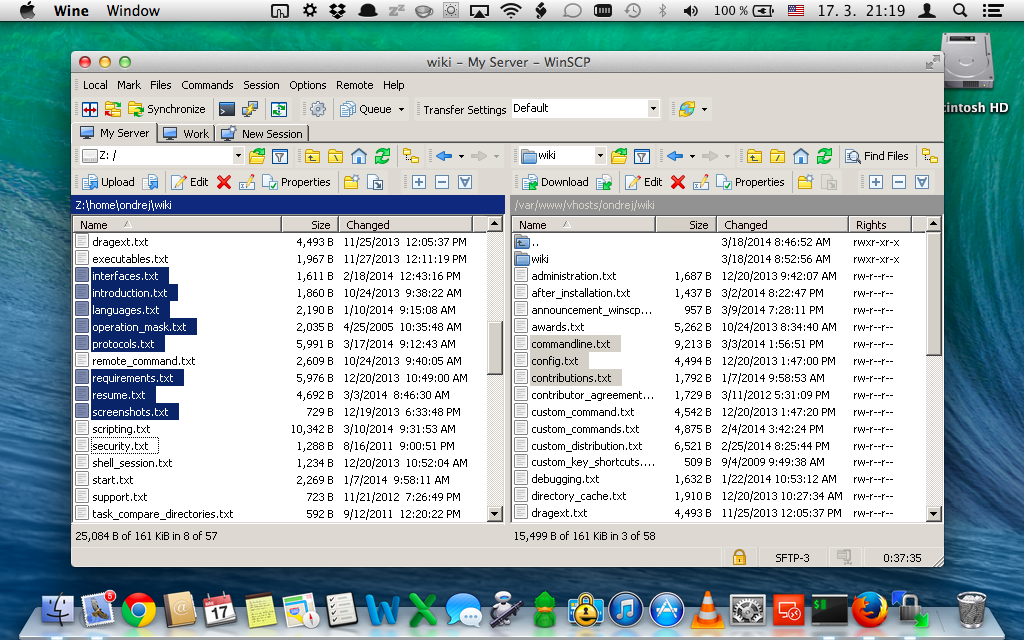The image size is (1024, 640).
Task: Select security.txt in the local panel
Action: point(120,446)
